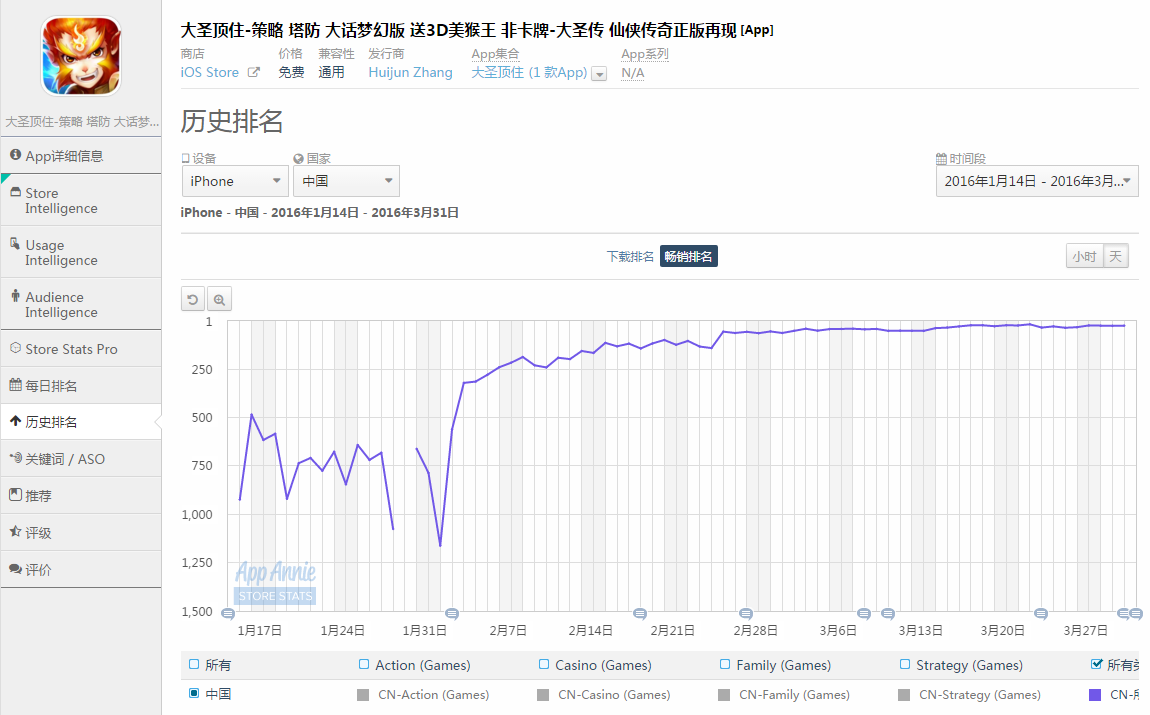Screen dimensions: 1150x715
Task: Click the x-axis date label 3月27日
Action: (1085, 630)
